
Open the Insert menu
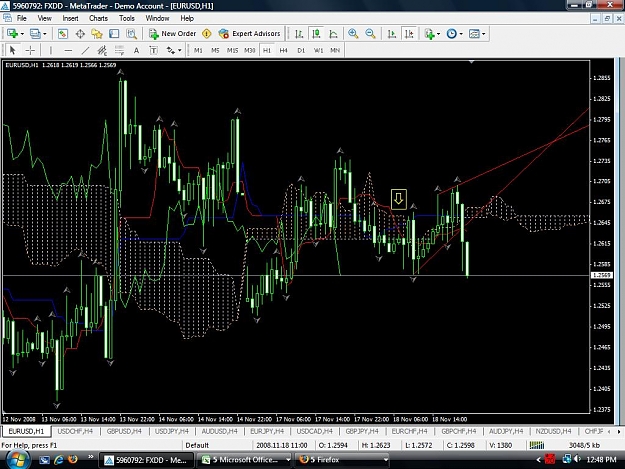tap(70, 18)
